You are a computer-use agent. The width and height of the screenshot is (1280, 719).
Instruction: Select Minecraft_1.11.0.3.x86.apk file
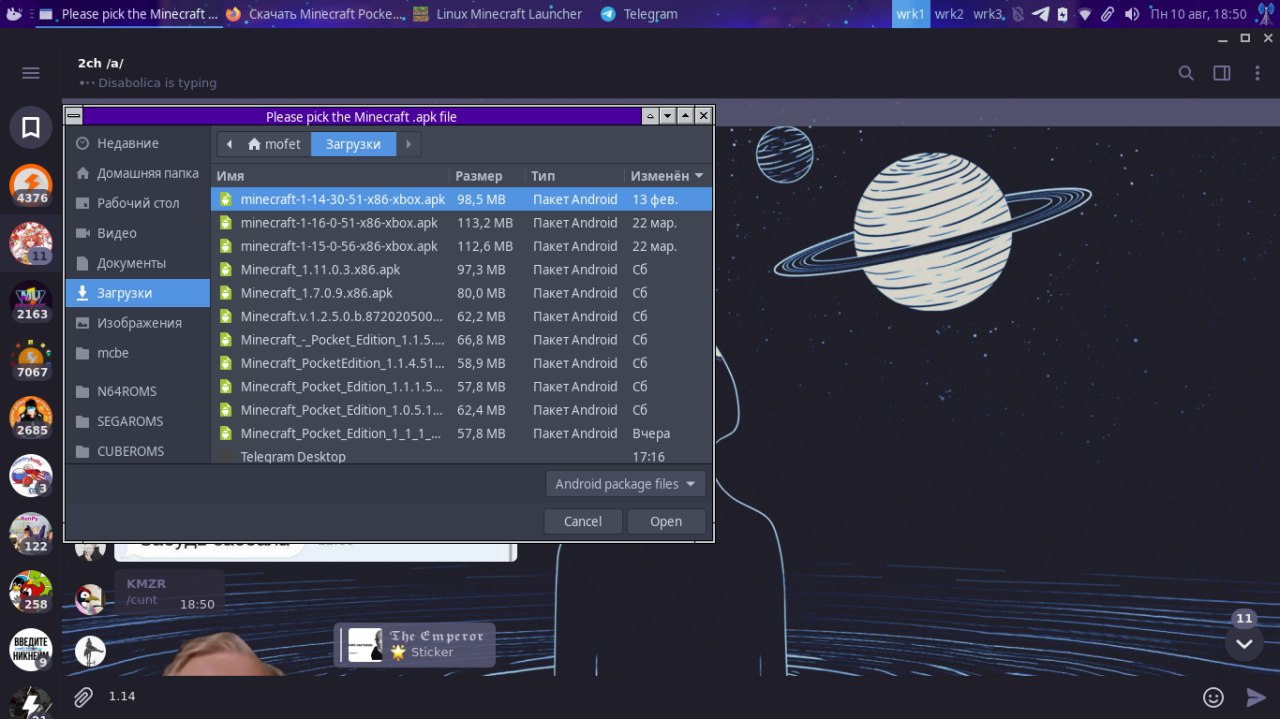coord(462,270)
